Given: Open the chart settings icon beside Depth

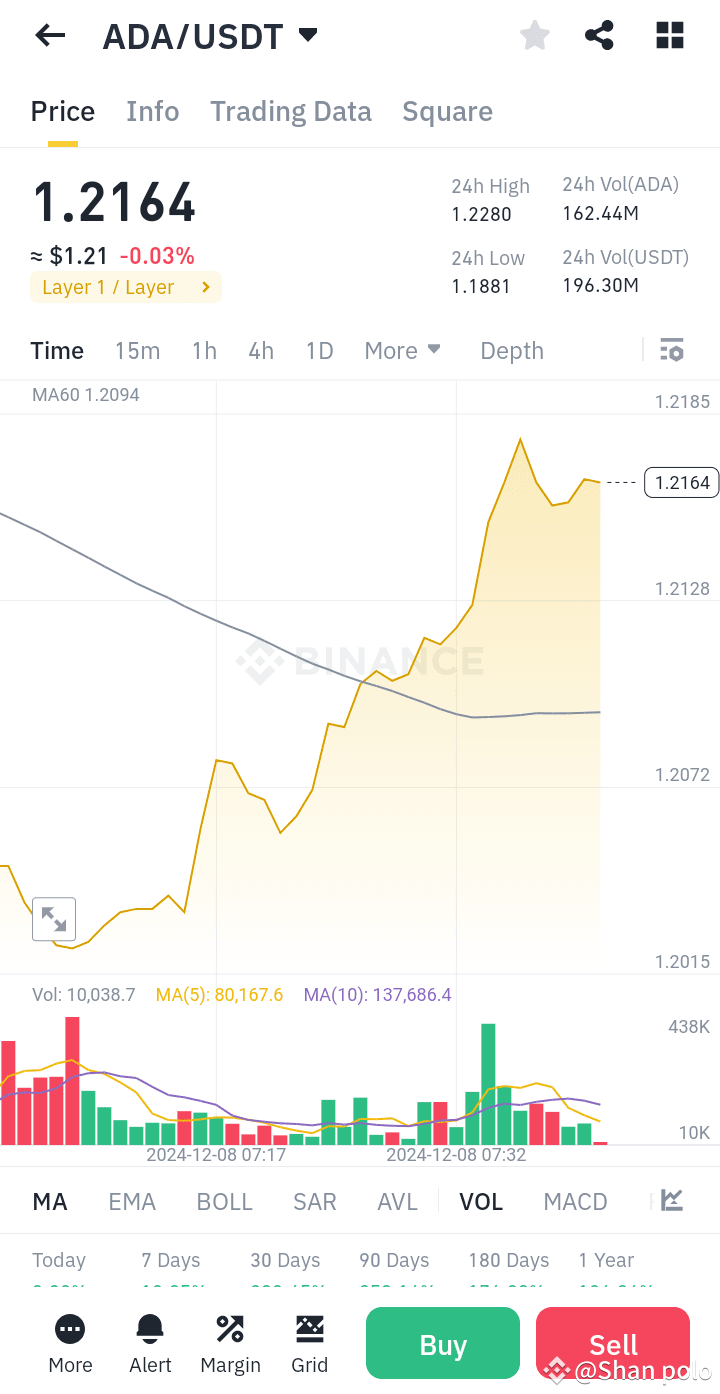Looking at the screenshot, I should 671,350.
